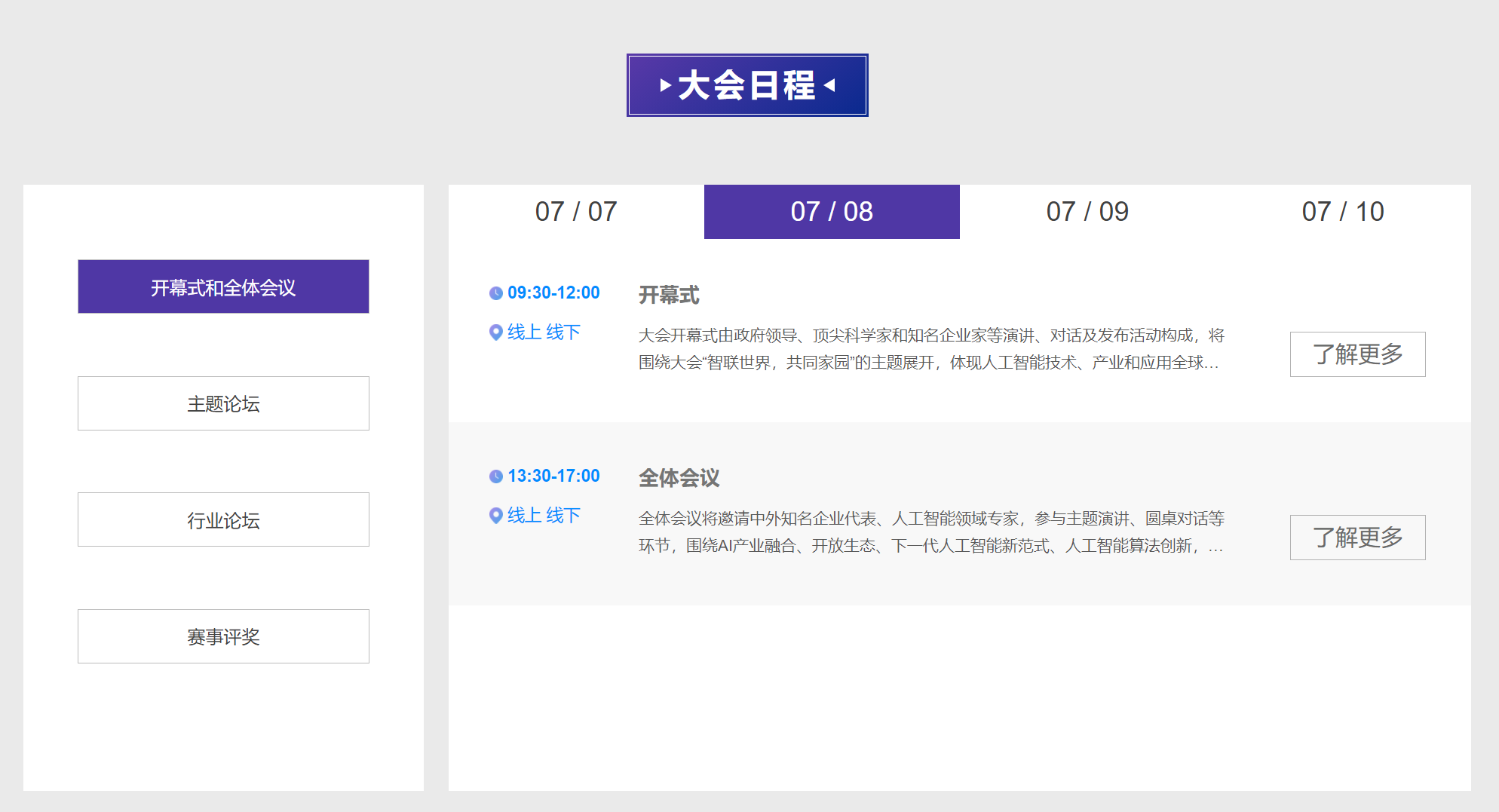The image size is (1499, 812).
Task: Select the 07 / 08 date tab
Action: tap(832, 212)
